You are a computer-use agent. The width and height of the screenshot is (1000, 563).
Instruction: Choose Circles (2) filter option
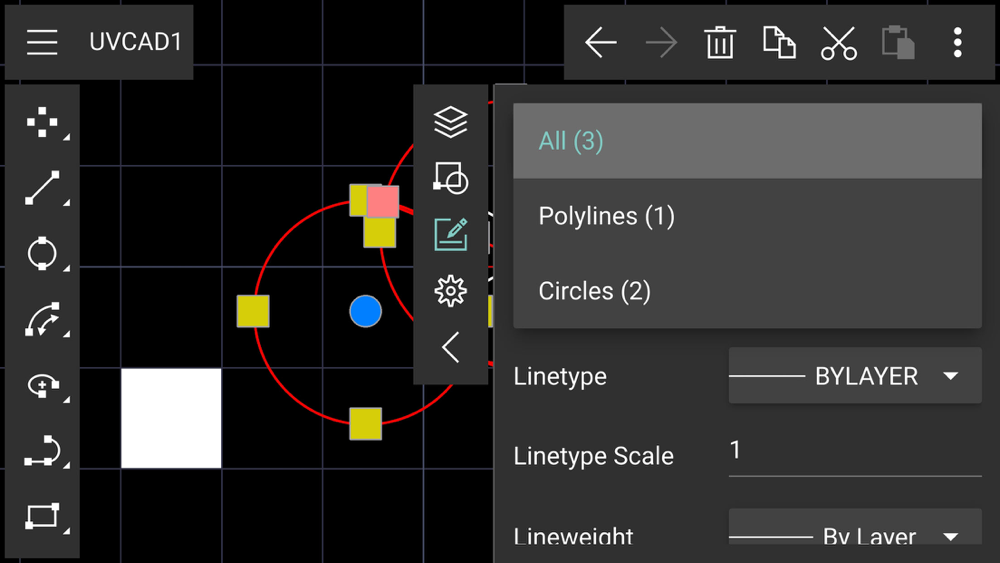(747, 291)
